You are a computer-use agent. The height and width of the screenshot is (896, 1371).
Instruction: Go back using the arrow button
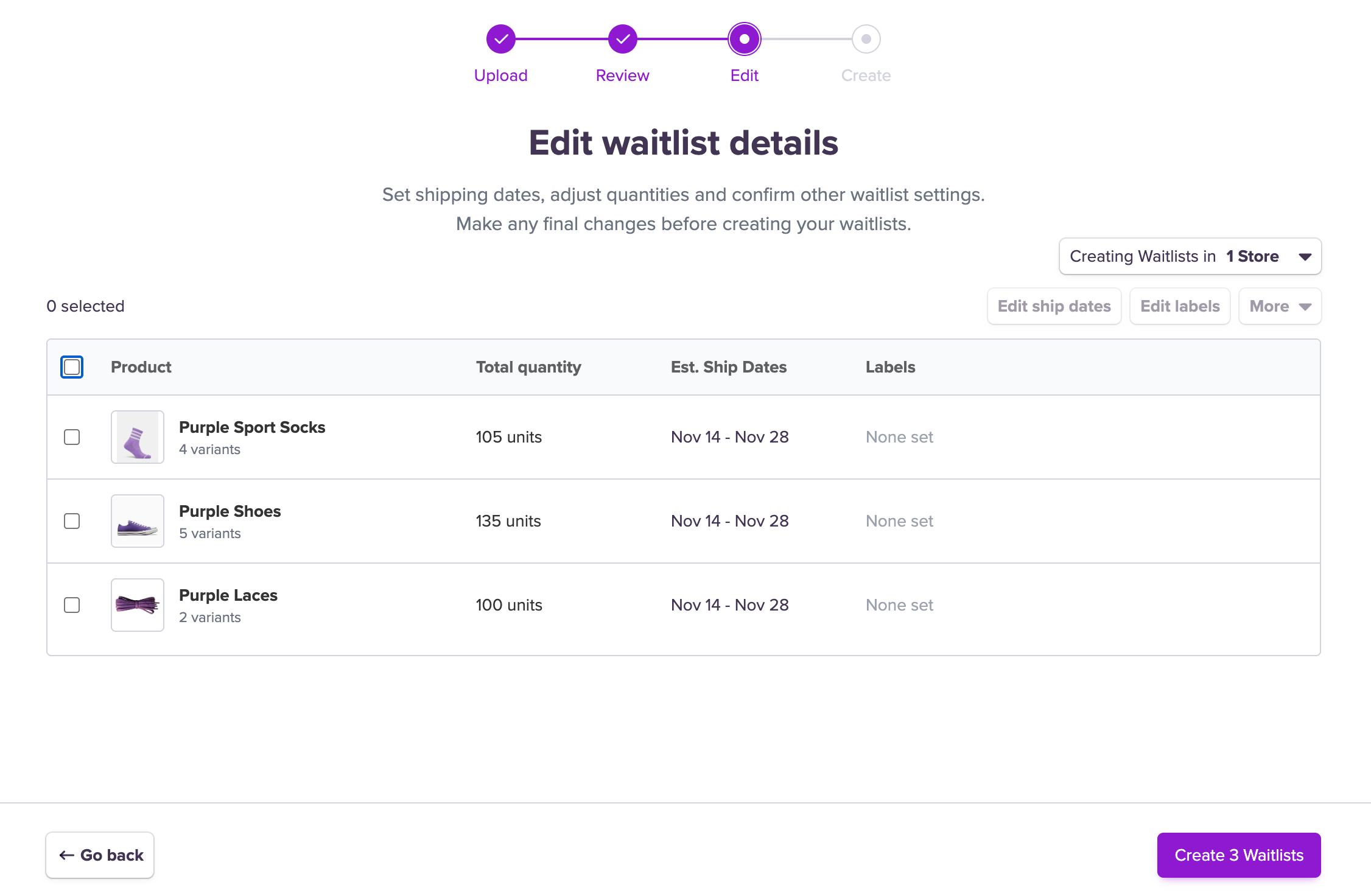point(100,855)
